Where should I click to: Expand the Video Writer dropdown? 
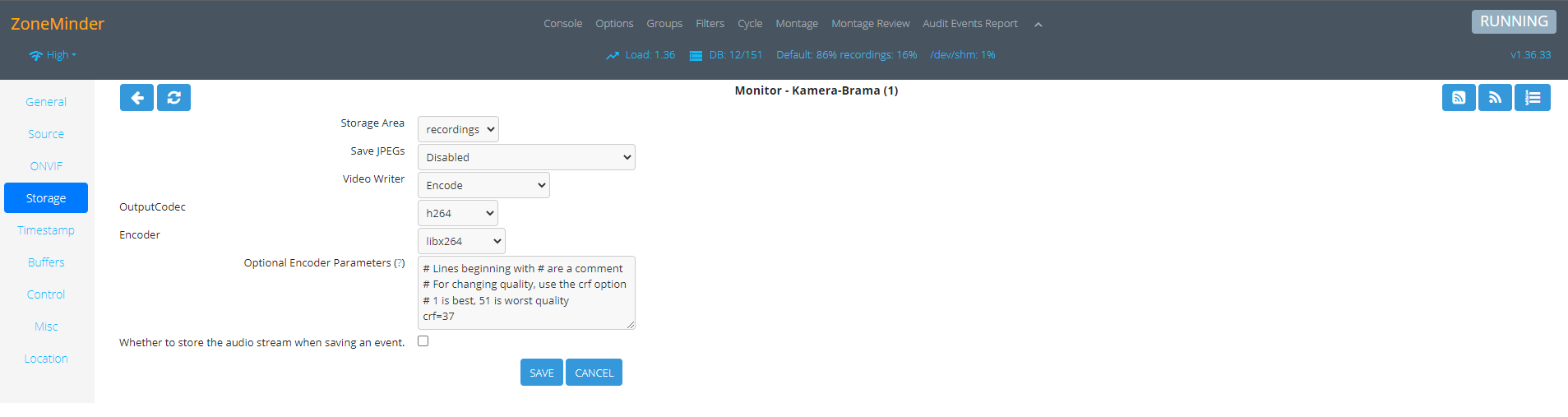[x=483, y=185]
